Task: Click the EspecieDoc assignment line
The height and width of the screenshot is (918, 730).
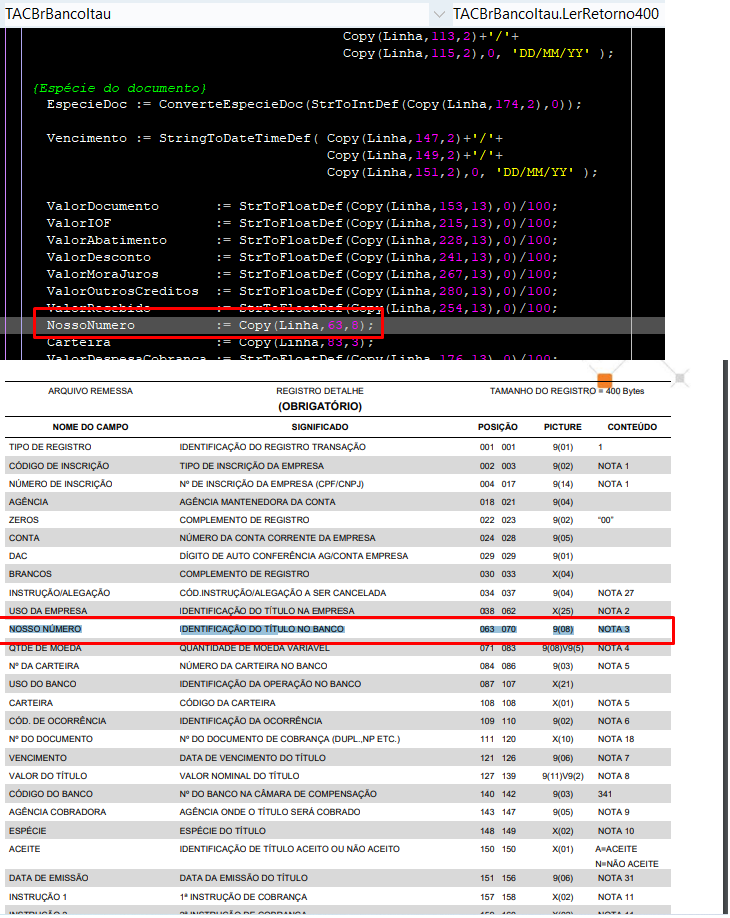Action: pos(314,105)
